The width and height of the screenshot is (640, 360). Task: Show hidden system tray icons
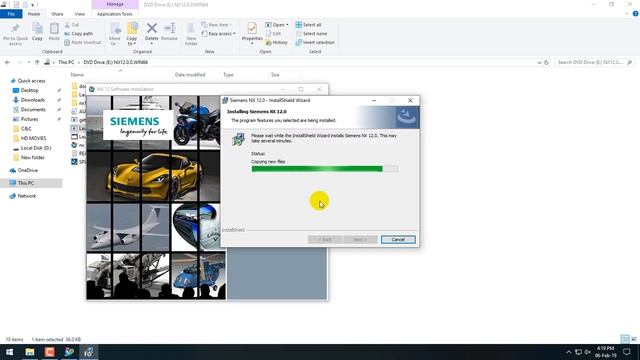click(569, 352)
